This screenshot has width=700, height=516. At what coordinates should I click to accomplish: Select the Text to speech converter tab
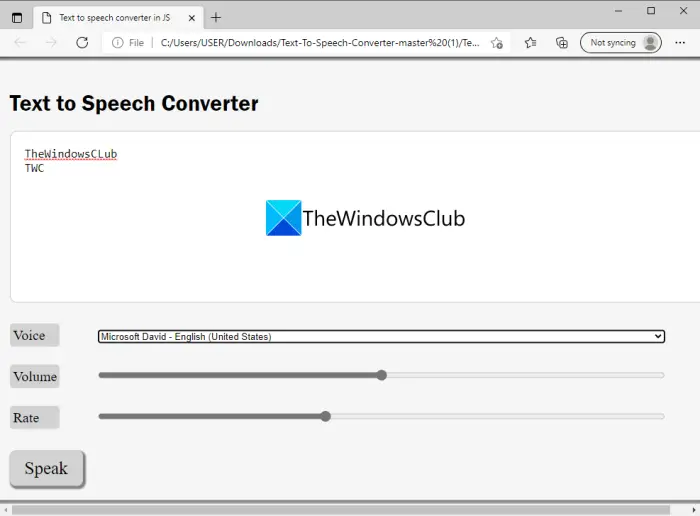click(x=118, y=18)
